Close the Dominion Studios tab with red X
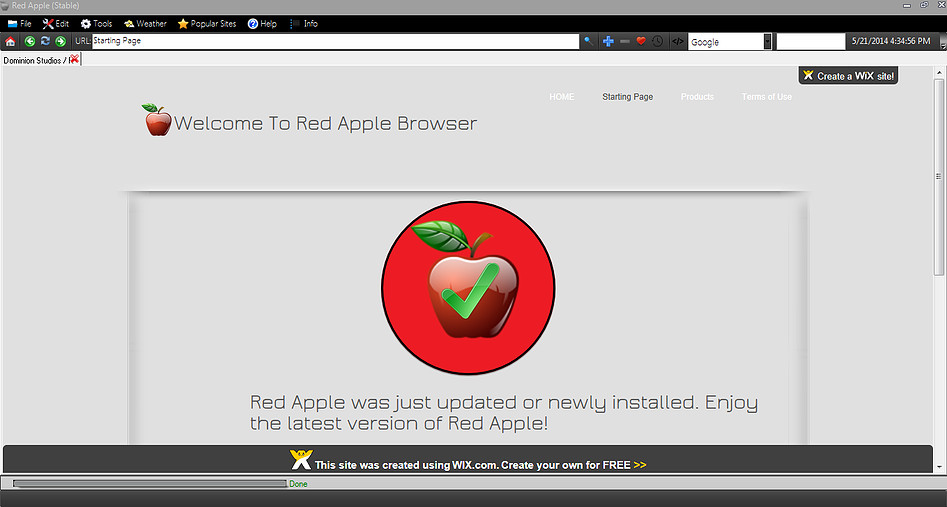947x507 pixels. point(74,59)
